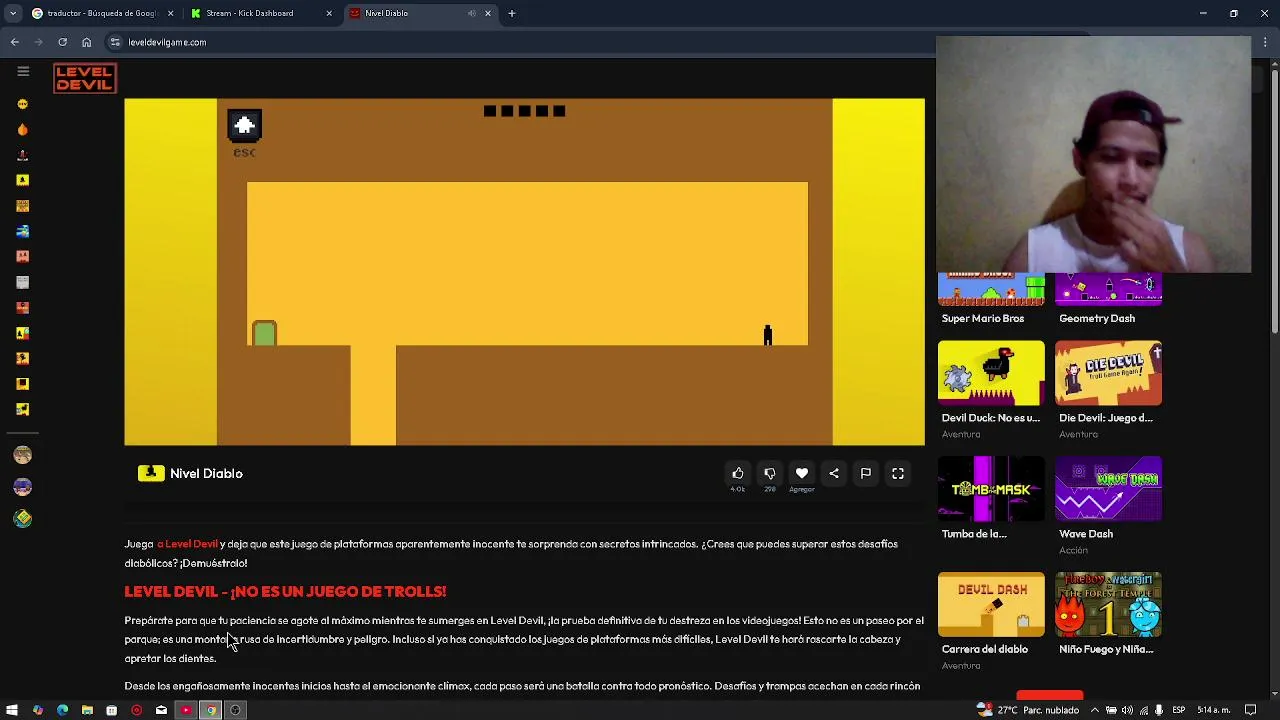Close the Stream Kick Dashboard tab
Image resolution: width=1280 pixels, height=720 pixels.
pyautogui.click(x=329, y=13)
